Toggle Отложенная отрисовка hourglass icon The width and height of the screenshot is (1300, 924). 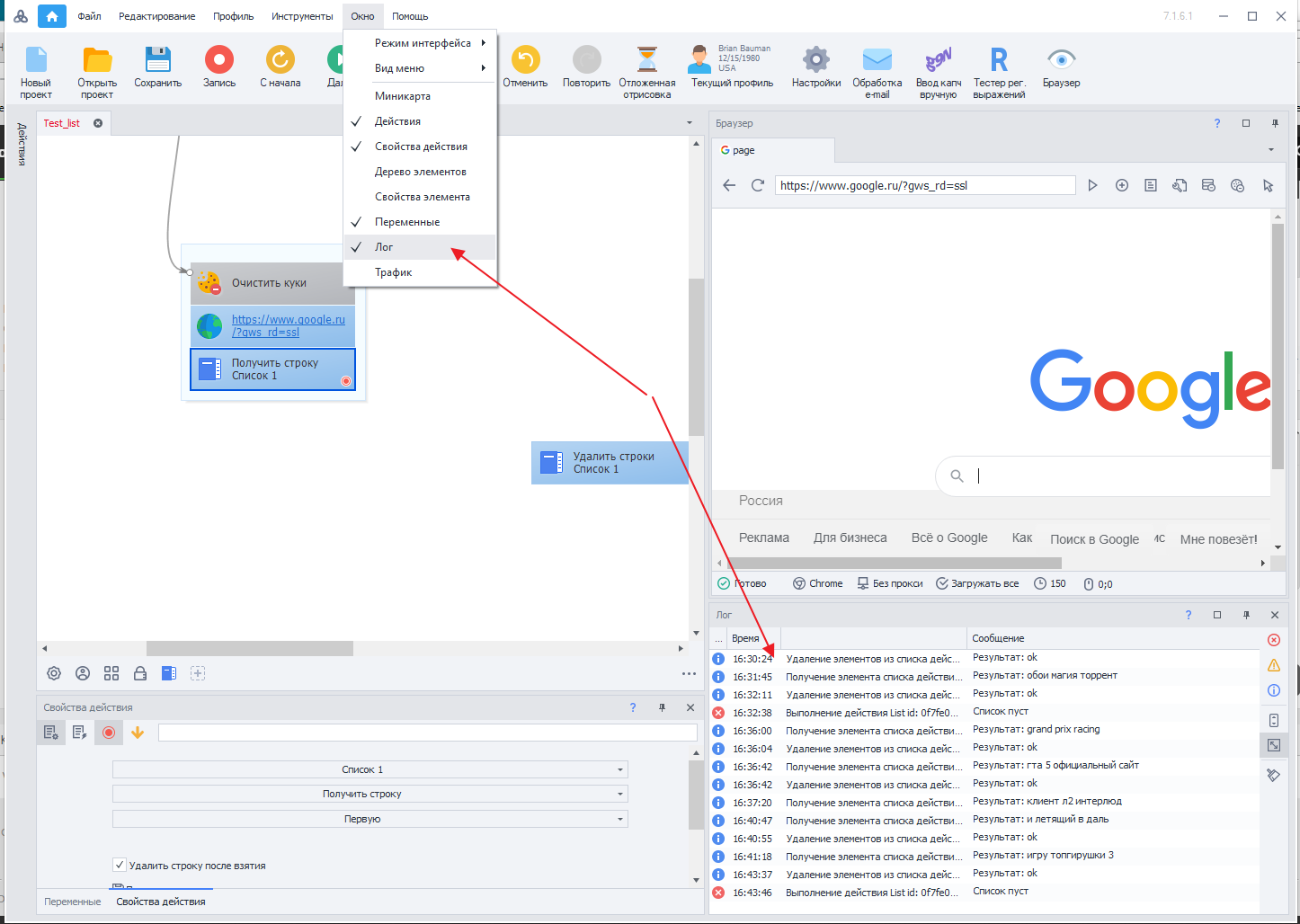(x=647, y=59)
